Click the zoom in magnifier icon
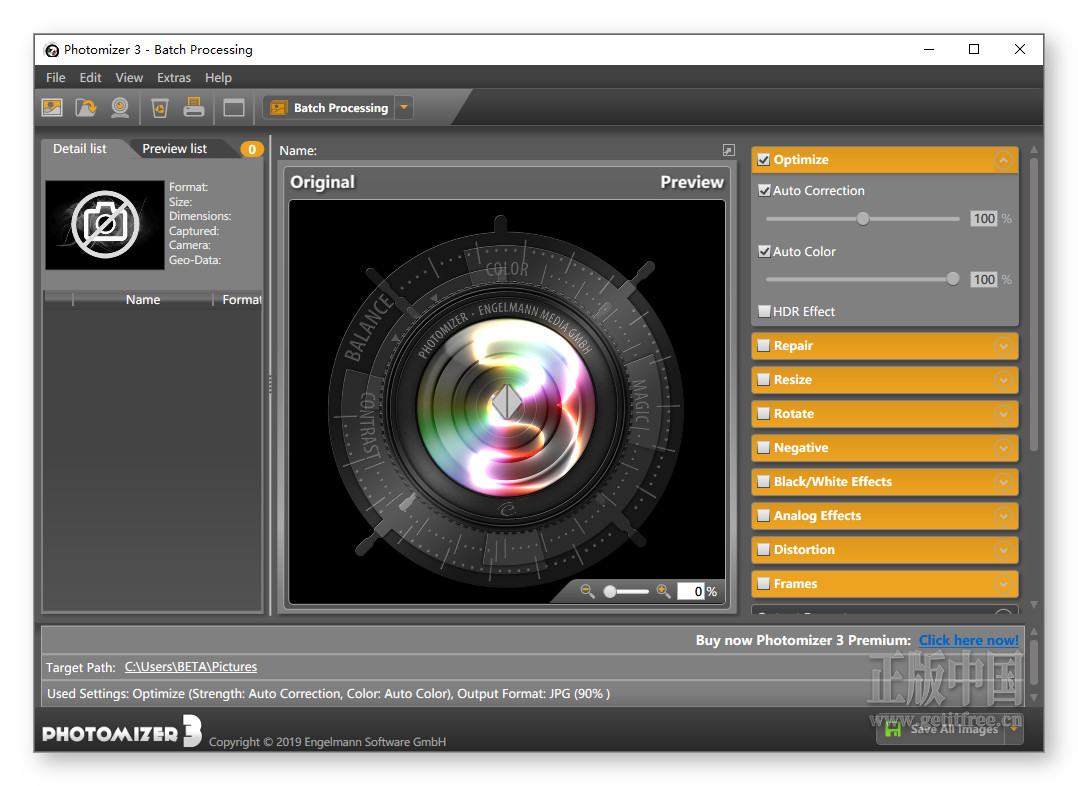The height and width of the screenshot is (786, 1078). [663, 591]
